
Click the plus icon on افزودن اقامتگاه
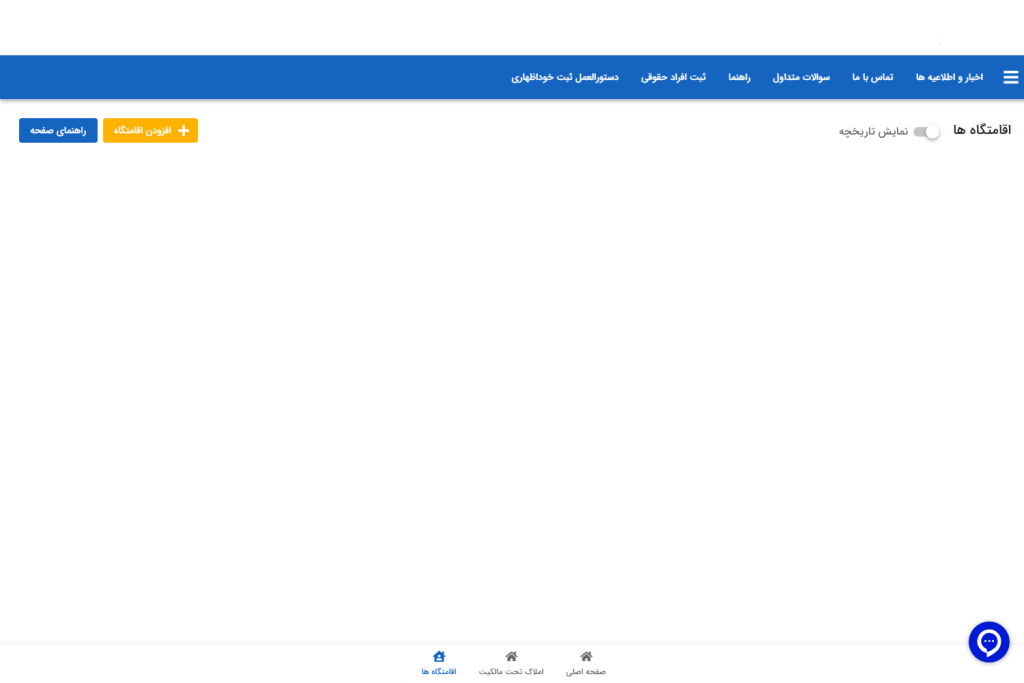point(183,131)
